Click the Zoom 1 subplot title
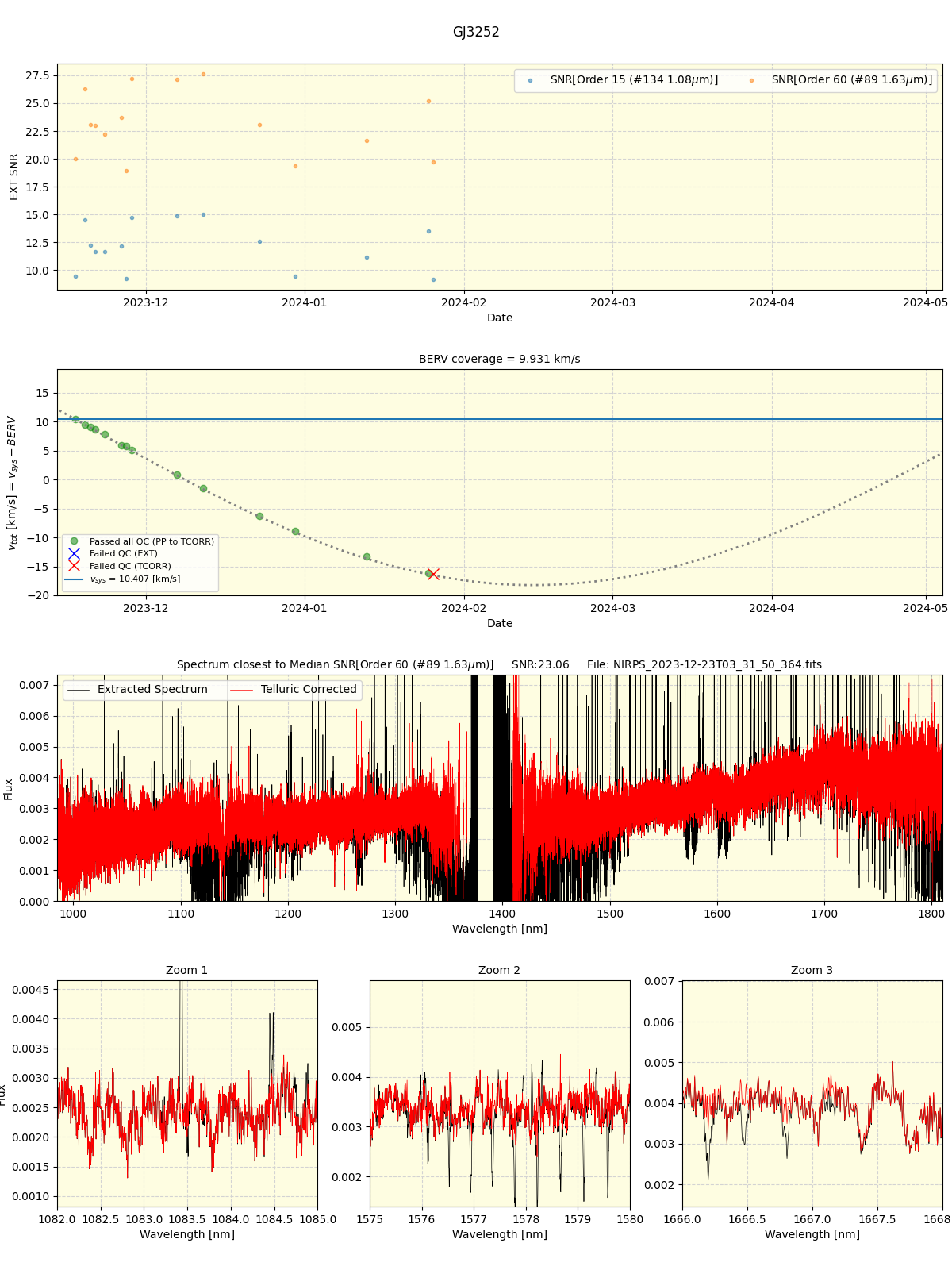Viewport: 952px width, 1270px height. click(187, 970)
